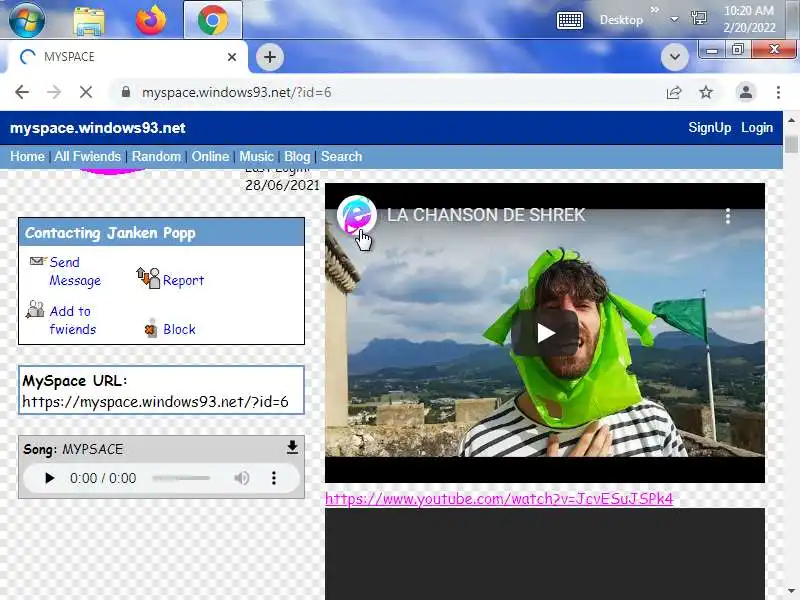Click myspace.windows93.net site title

(97, 128)
